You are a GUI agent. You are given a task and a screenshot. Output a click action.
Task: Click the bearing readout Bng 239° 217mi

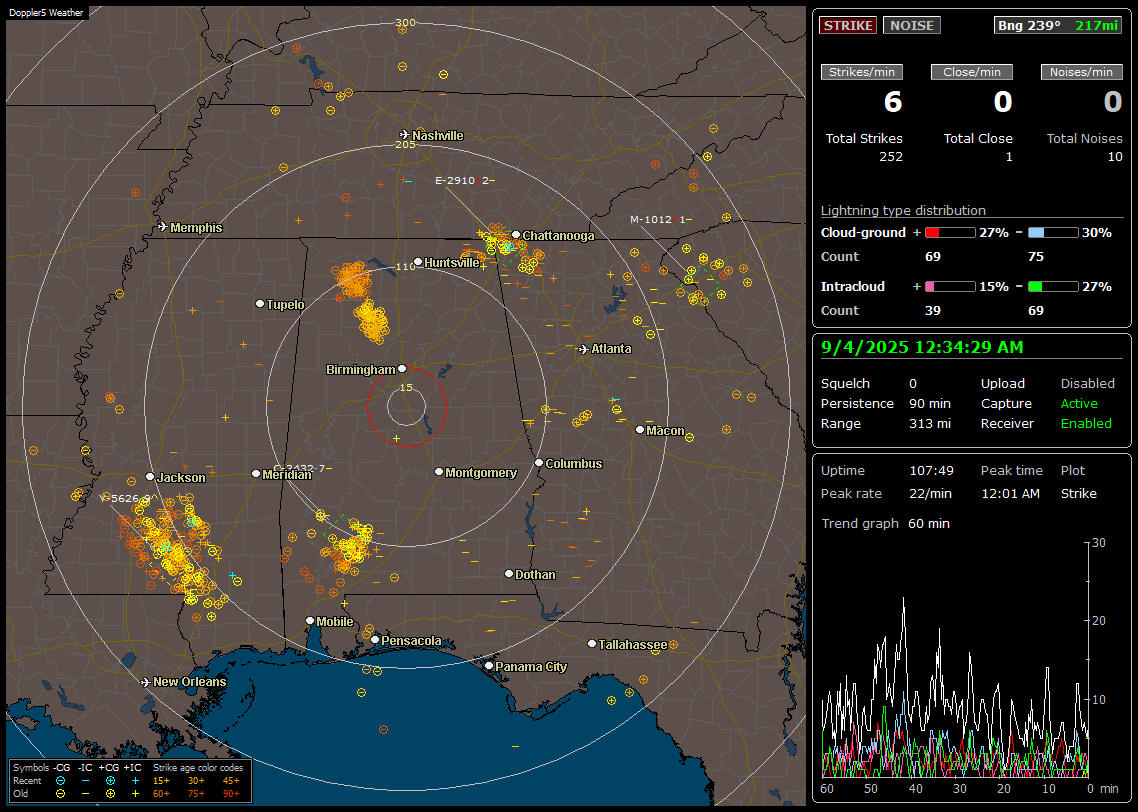point(1058,25)
